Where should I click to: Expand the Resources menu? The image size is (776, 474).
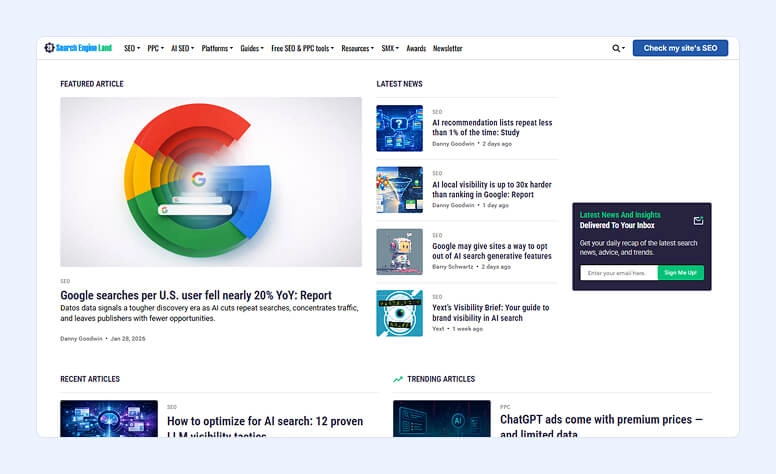point(357,48)
